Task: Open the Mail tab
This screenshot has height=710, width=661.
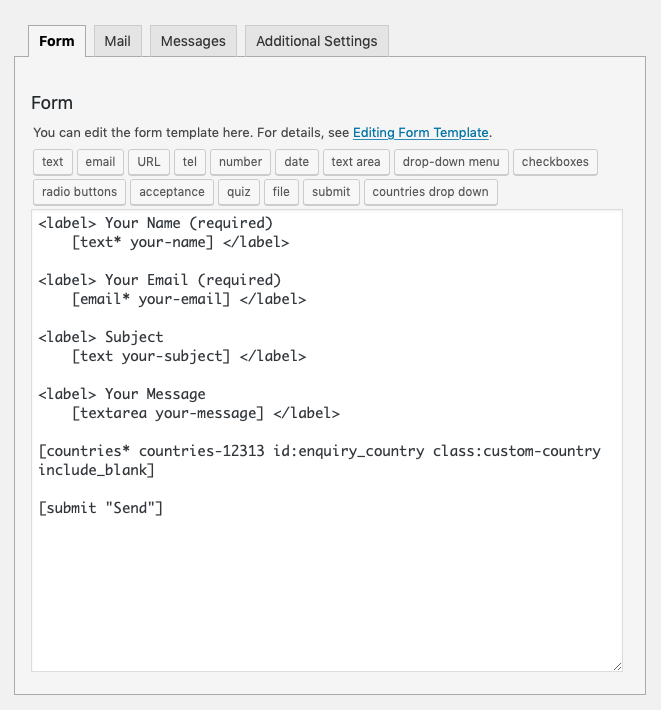Action: click(x=118, y=41)
